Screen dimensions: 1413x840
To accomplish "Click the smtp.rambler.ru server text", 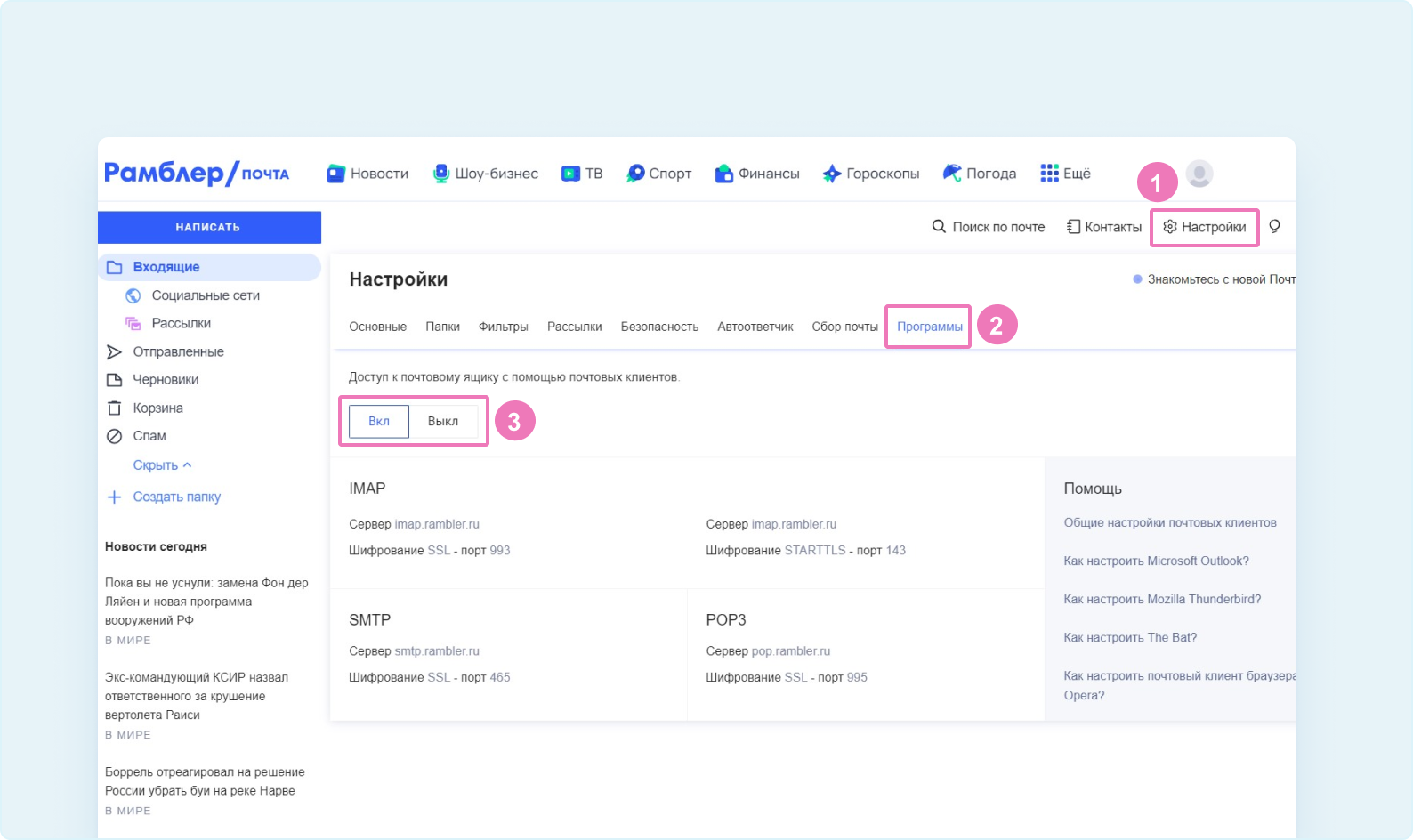I will click(x=437, y=651).
